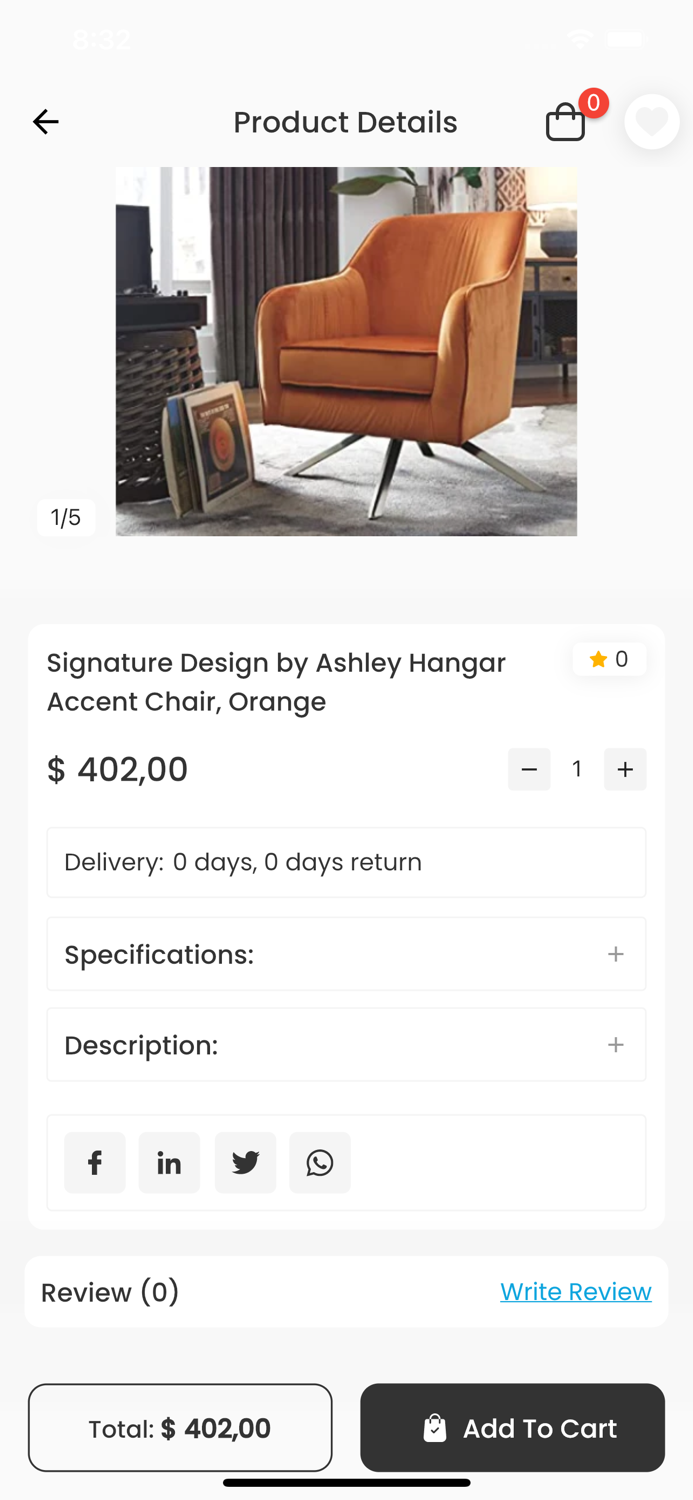Share the product on Facebook

pos(94,1162)
